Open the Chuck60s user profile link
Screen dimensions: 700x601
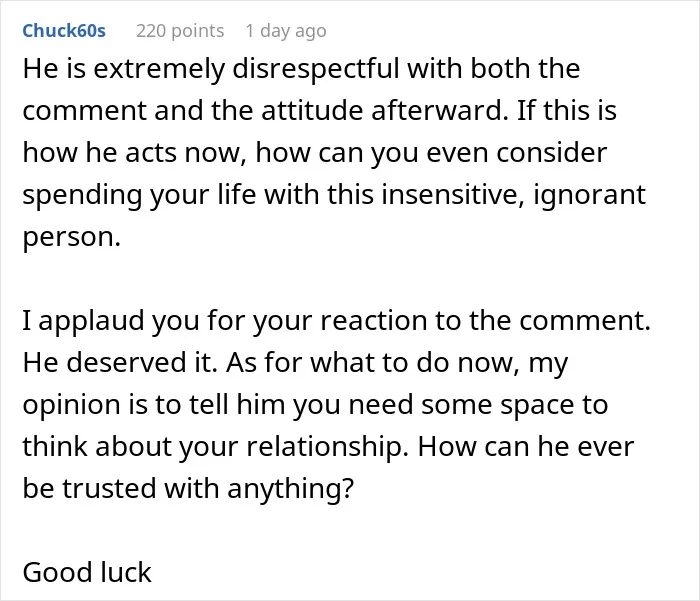tap(64, 31)
